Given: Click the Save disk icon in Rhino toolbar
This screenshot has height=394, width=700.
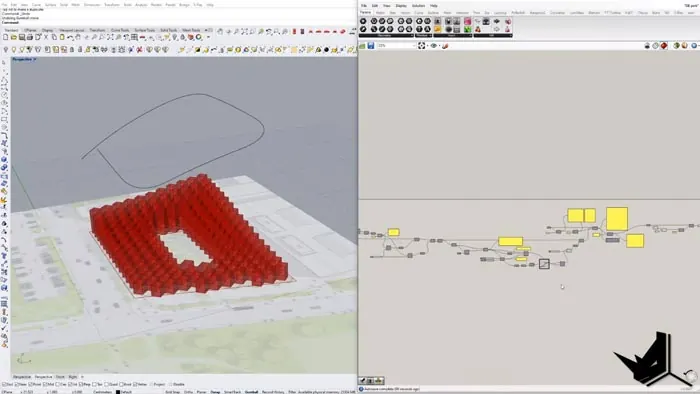Looking at the screenshot, I should [x=22, y=37].
